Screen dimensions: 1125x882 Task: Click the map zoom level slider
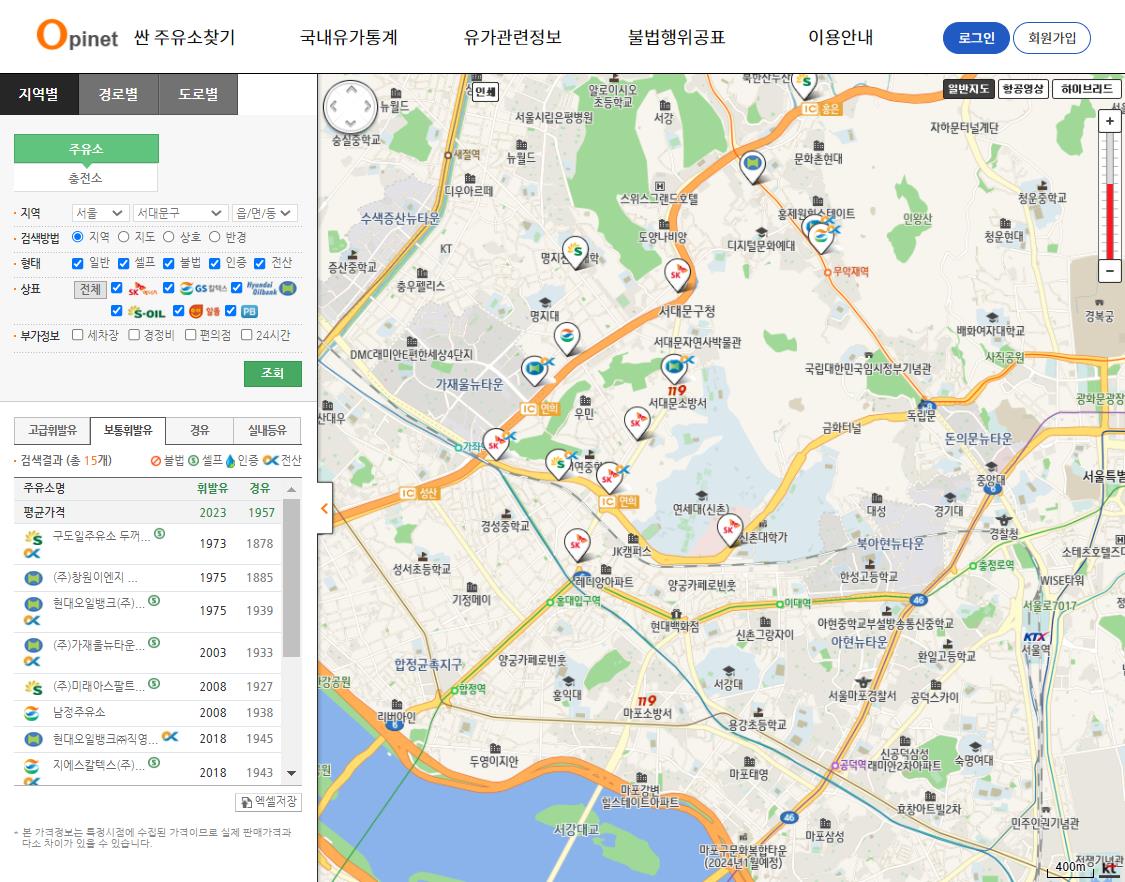click(1109, 196)
